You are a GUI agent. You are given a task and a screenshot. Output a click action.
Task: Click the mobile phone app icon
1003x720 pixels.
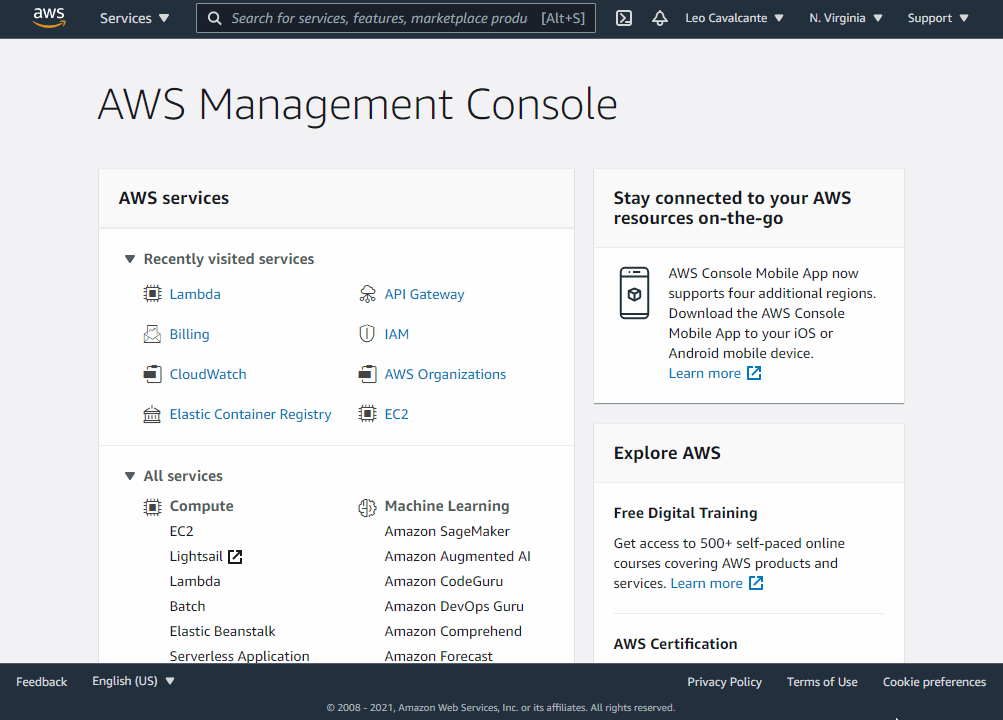pos(634,293)
